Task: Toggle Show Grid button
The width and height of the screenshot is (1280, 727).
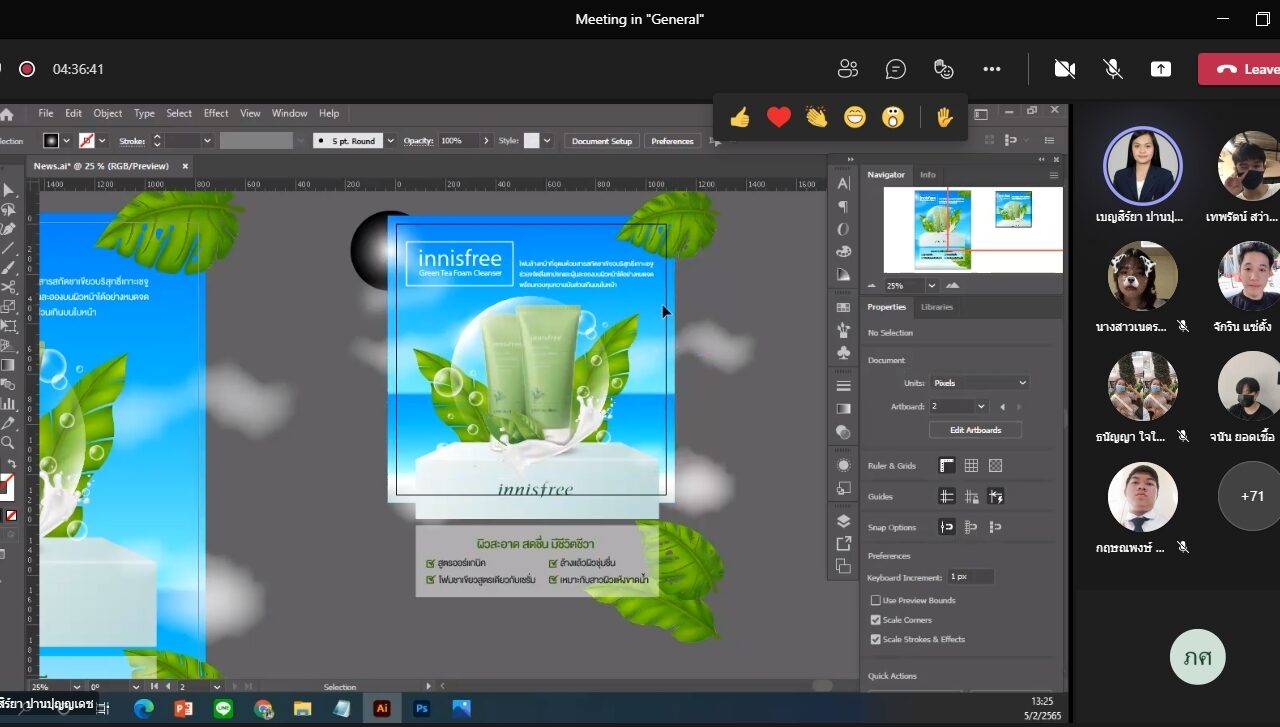Action: pyautogui.click(x=971, y=465)
